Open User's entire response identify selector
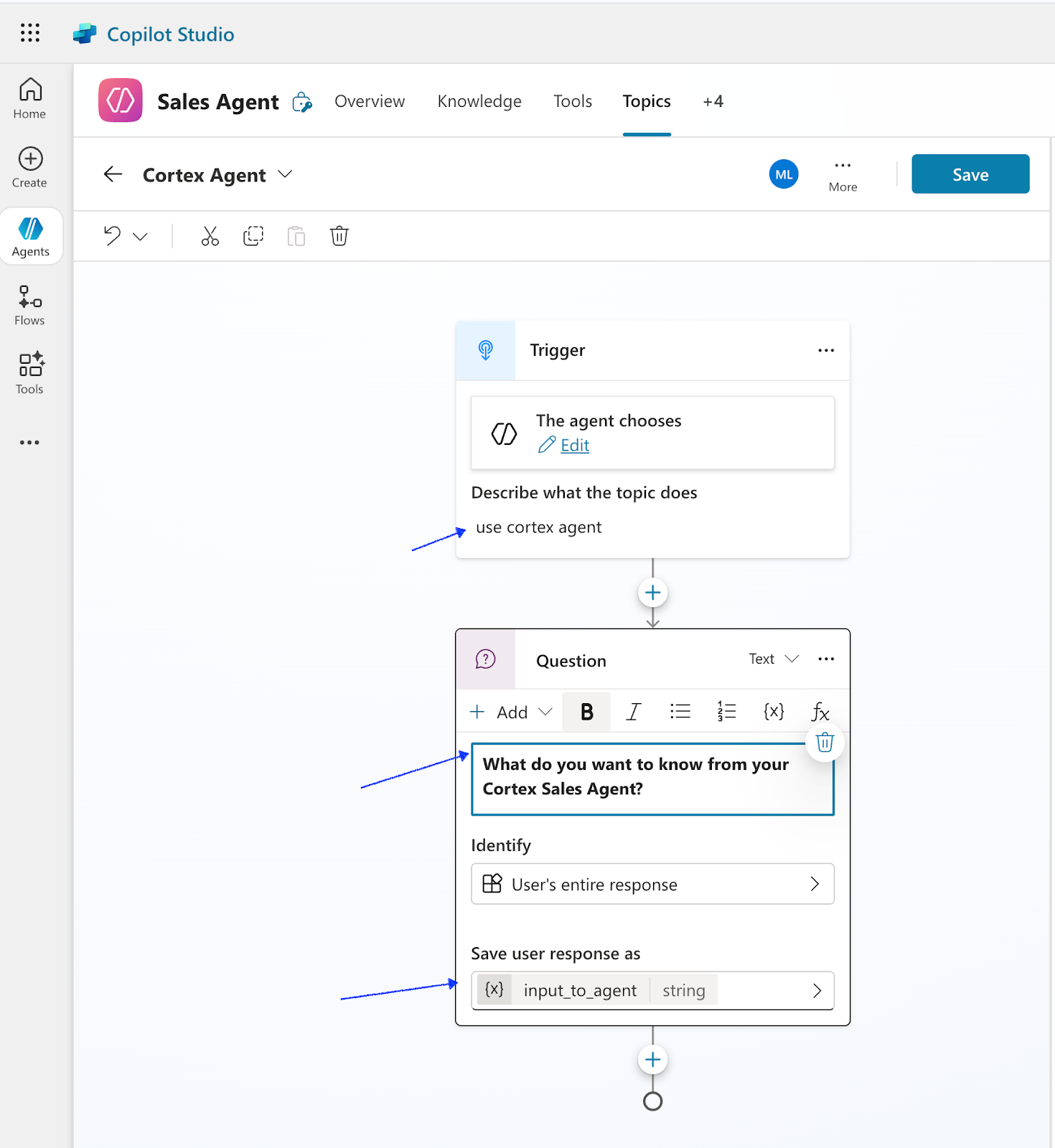The height and width of the screenshot is (1148, 1055). coord(652,884)
